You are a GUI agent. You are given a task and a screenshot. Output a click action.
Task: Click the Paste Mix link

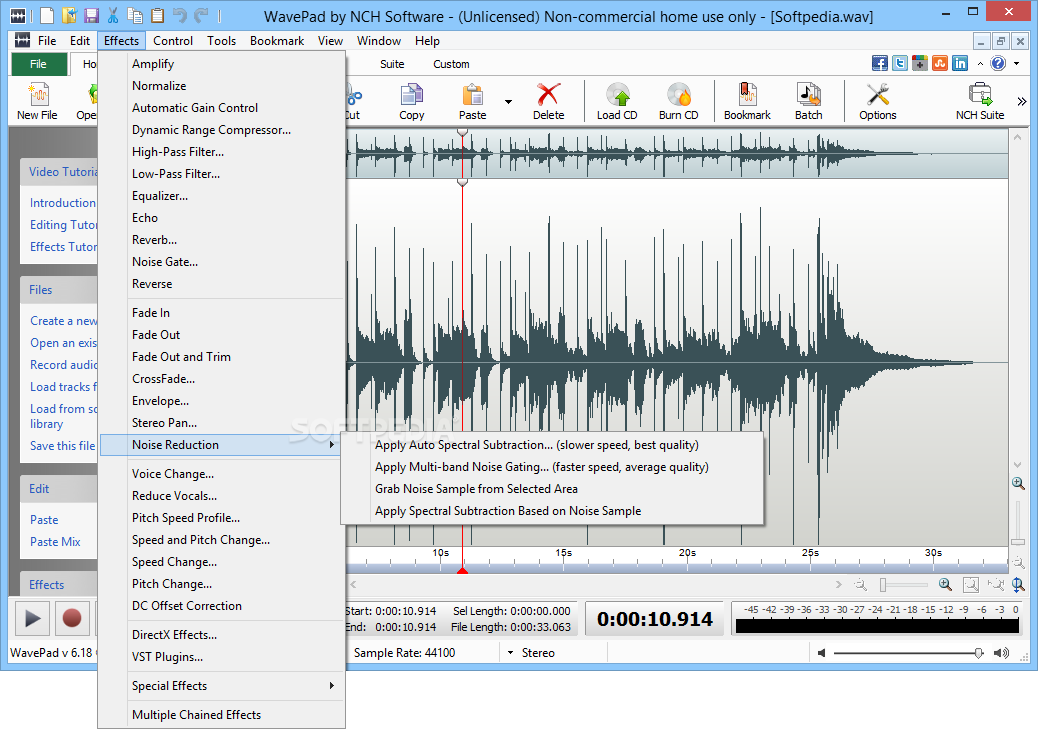tap(55, 542)
